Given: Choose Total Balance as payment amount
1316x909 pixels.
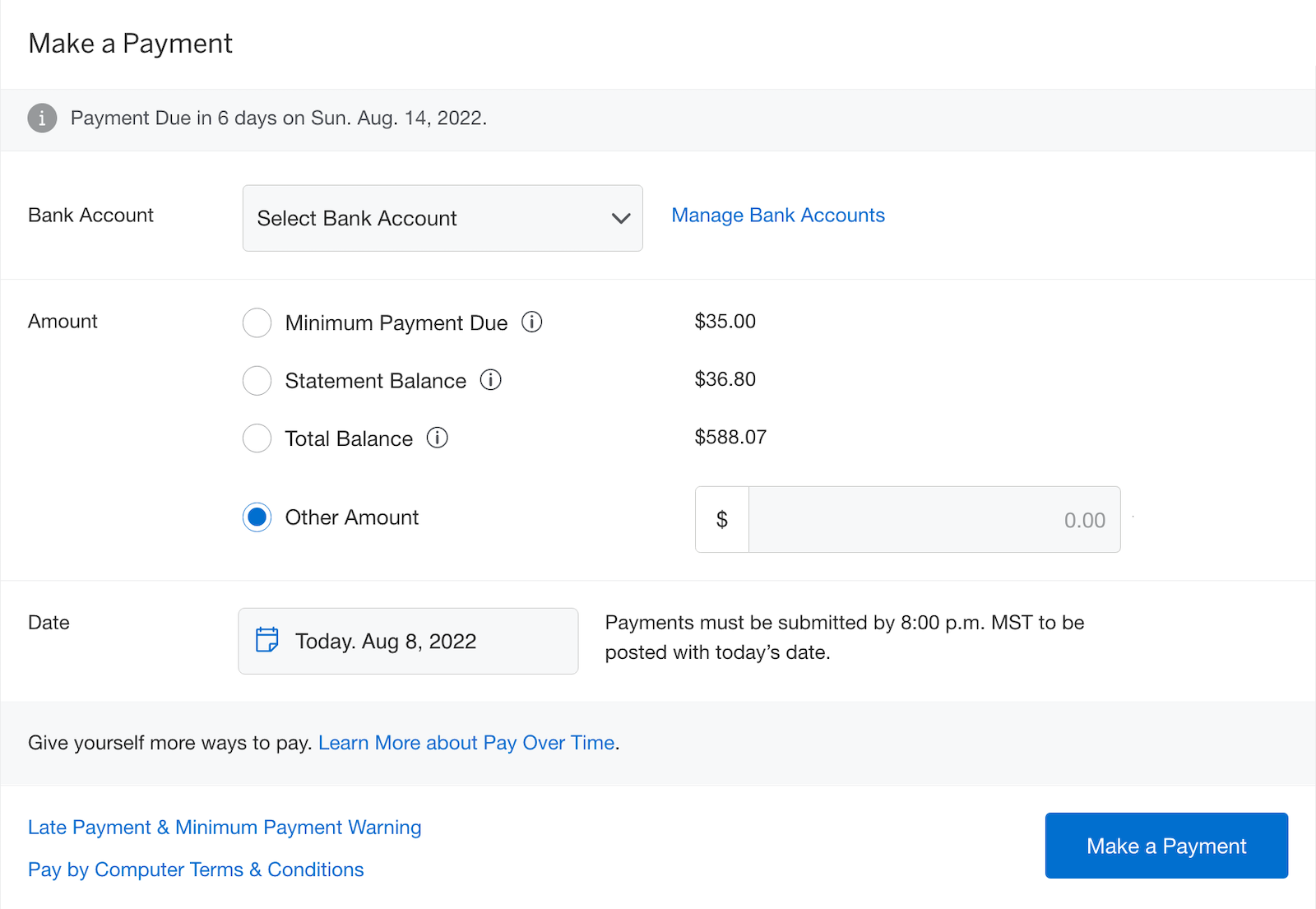Looking at the screenshot, I should [x=257, y=438].
